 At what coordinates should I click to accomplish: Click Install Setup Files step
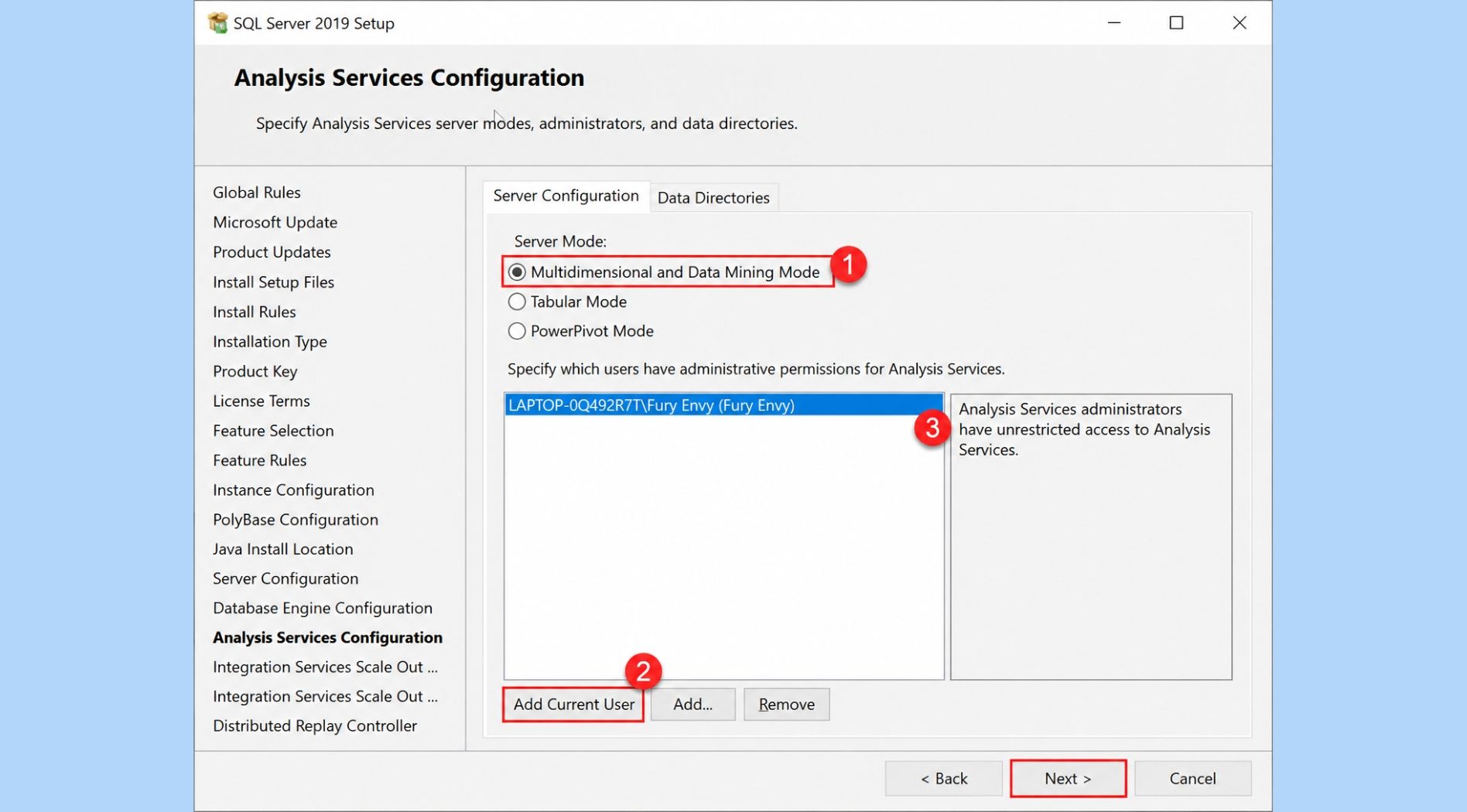pos(273,282)
